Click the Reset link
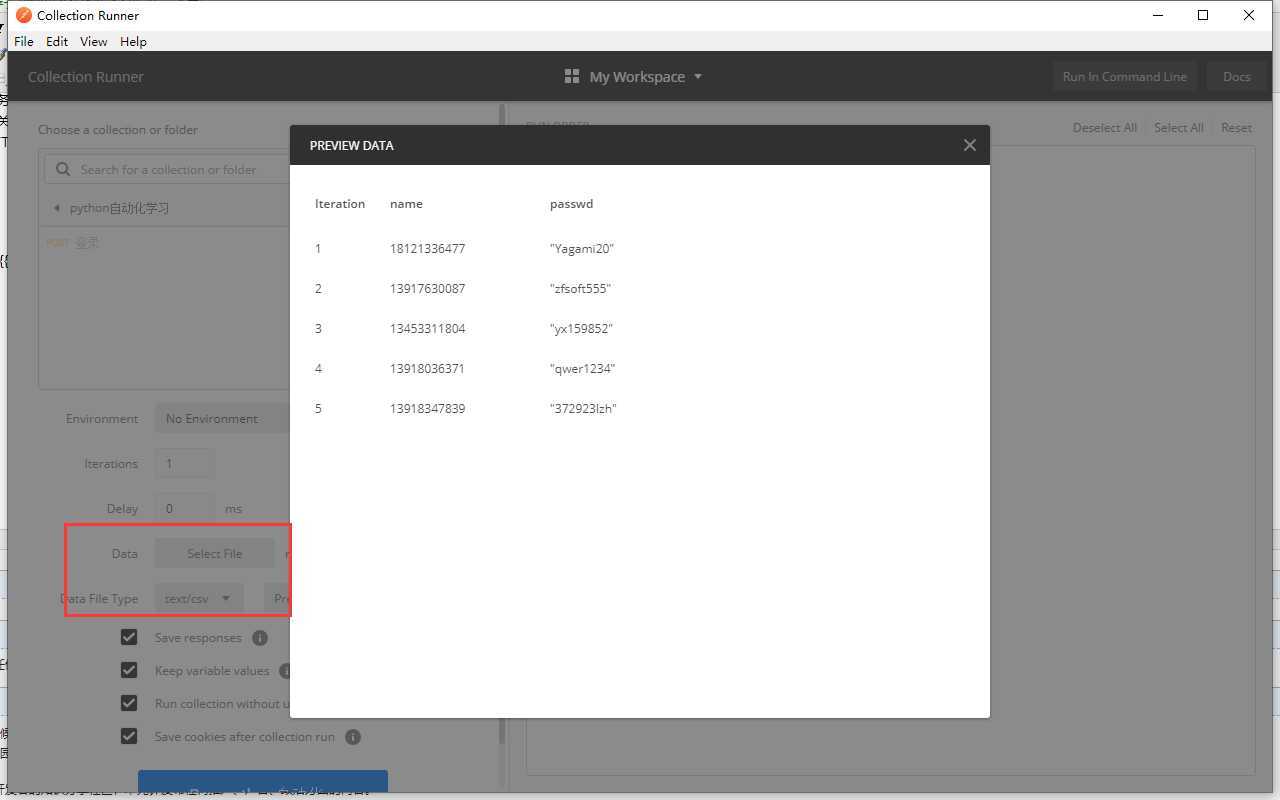This screenshot has height=800, width=1280. click(1236, 128)
